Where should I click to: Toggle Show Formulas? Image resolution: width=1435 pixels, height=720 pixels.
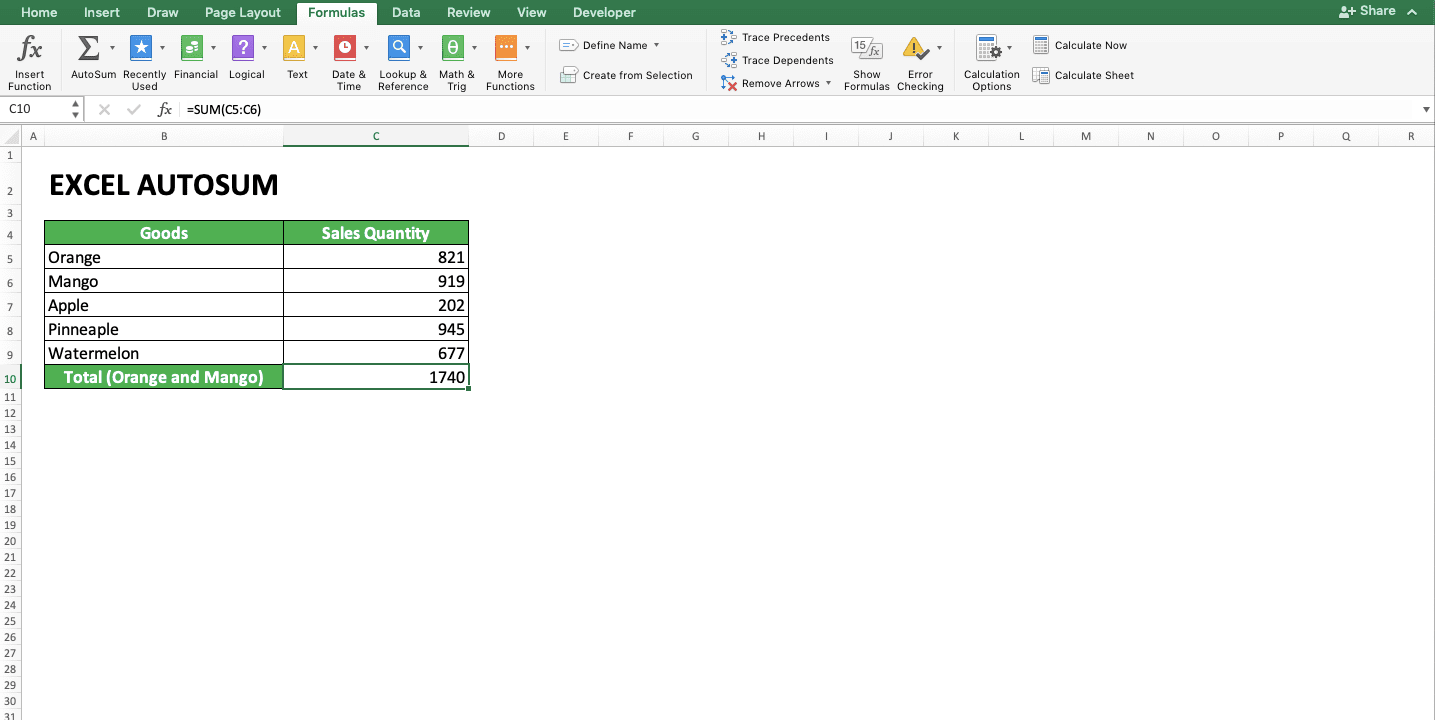pyautogui.click(x=867, y=64)
